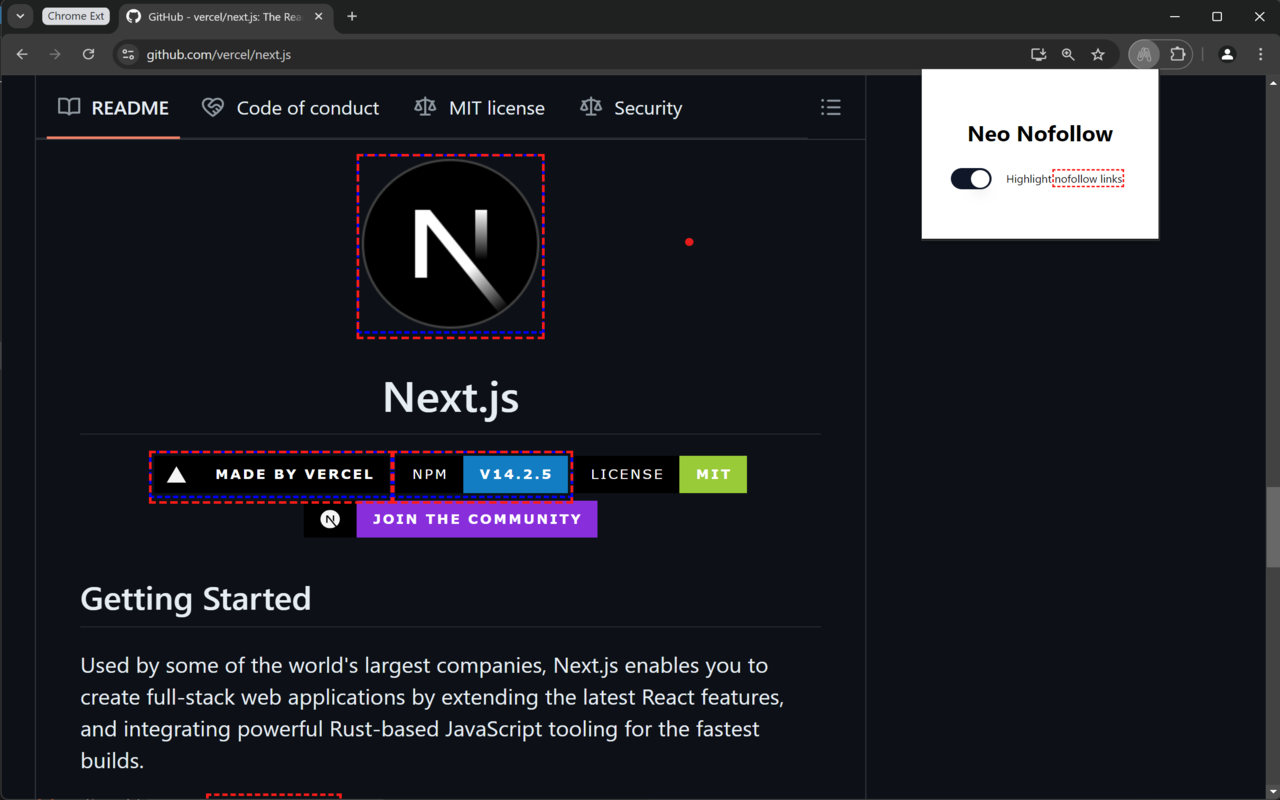Screen dimensions: 1280x800
Task: Reload the page using the refresh icon
Action: [x=88, y=55]
